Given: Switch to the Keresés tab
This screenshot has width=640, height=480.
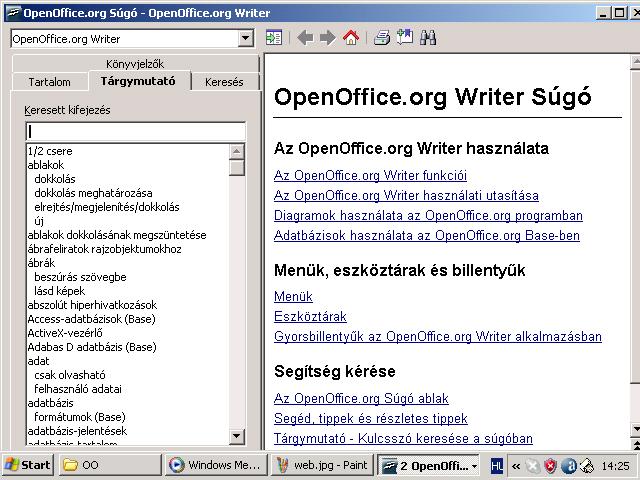Looking at the screenshot, I should click(x=224, y=82).
